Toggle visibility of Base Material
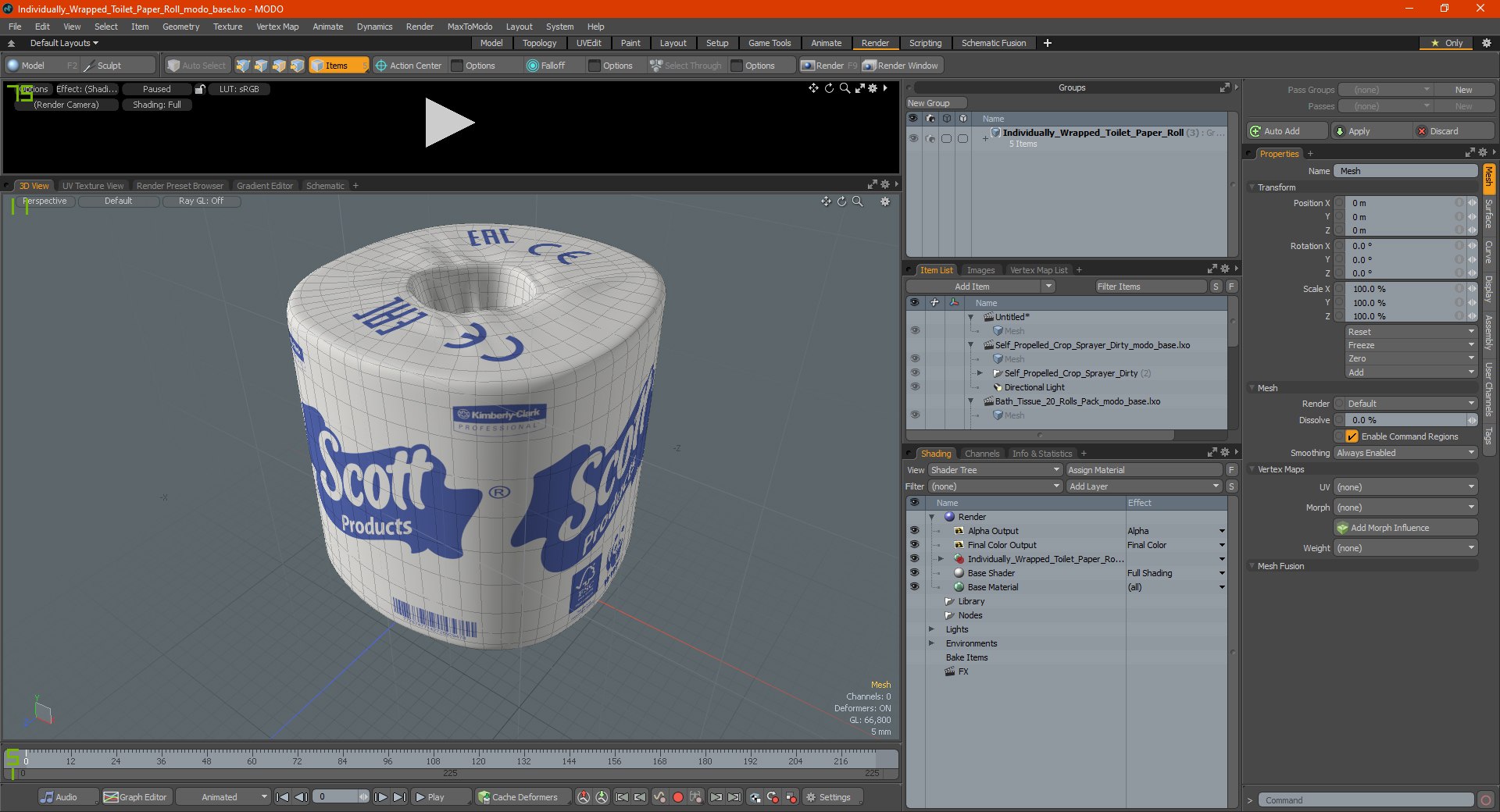This screenshot has height=812, width=1500. [x=914, y=587]
